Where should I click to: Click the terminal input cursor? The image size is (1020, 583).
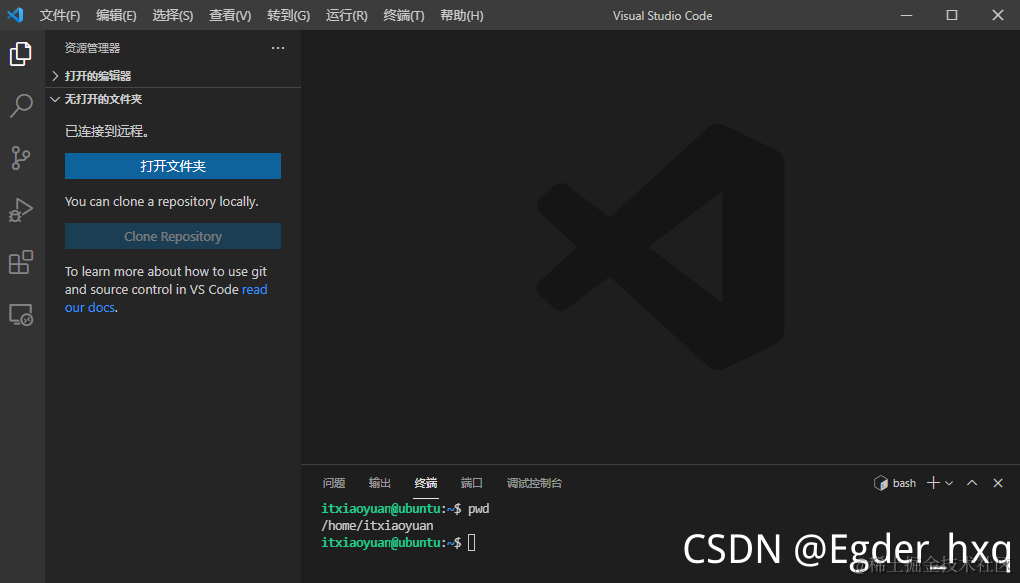[472, 542]
